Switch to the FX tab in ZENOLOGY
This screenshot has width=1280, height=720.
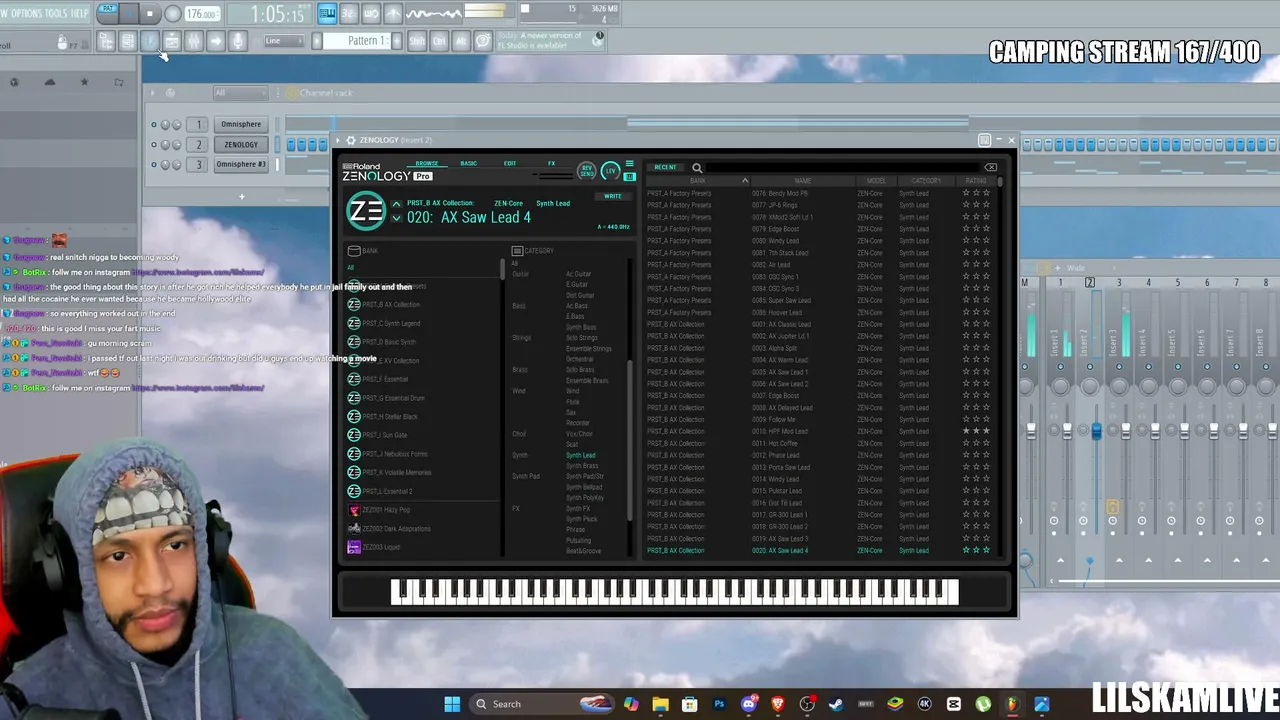click(551, 164)
